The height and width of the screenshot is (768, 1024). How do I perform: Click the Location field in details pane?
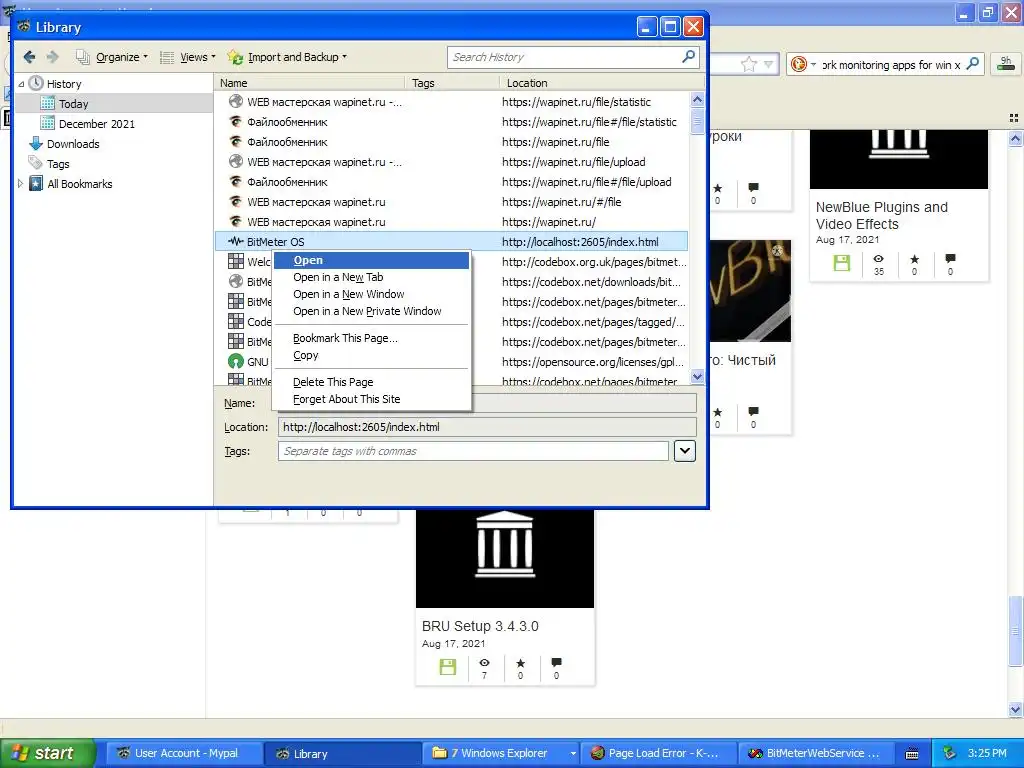coord(487,427)
